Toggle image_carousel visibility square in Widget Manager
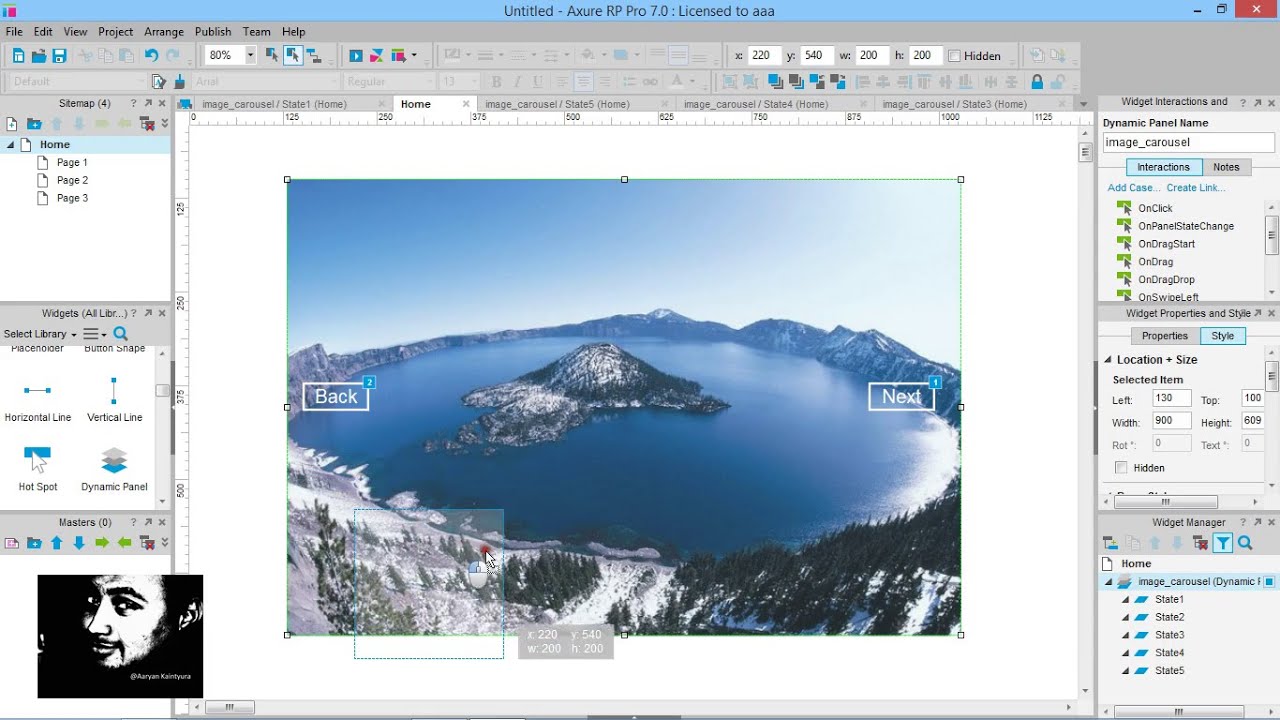 [x=1269, y=581]
